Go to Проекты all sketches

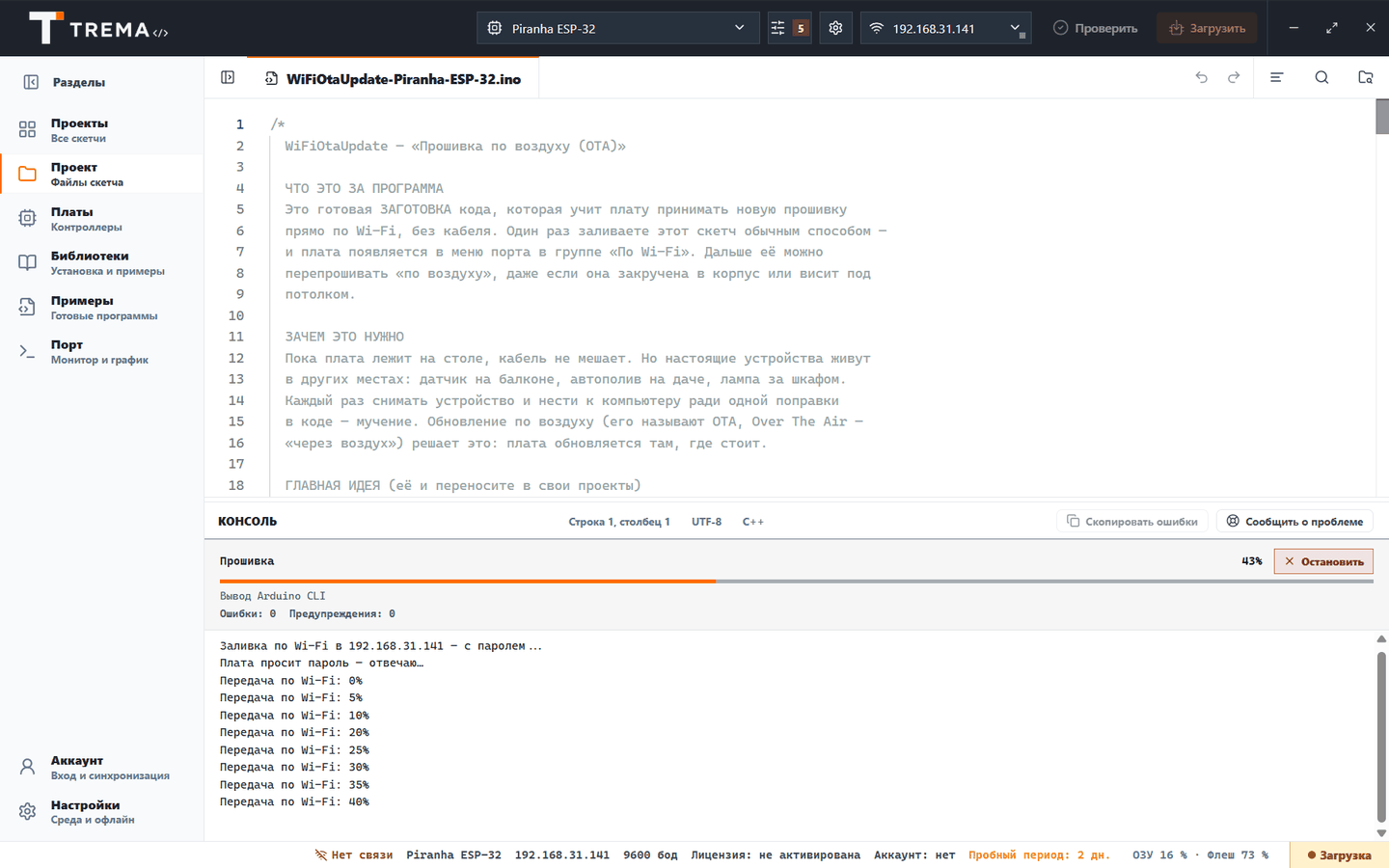click(x=101, y=130)
